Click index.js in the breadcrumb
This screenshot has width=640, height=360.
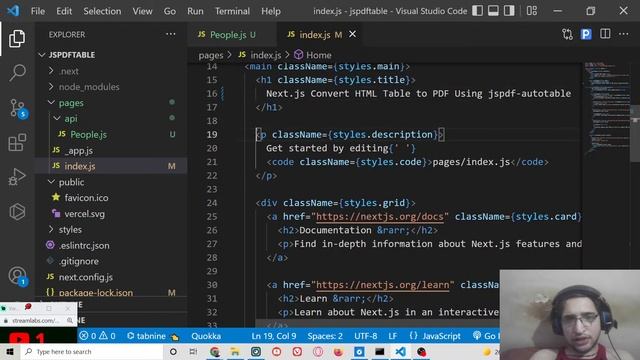click(x=265, y=55)
